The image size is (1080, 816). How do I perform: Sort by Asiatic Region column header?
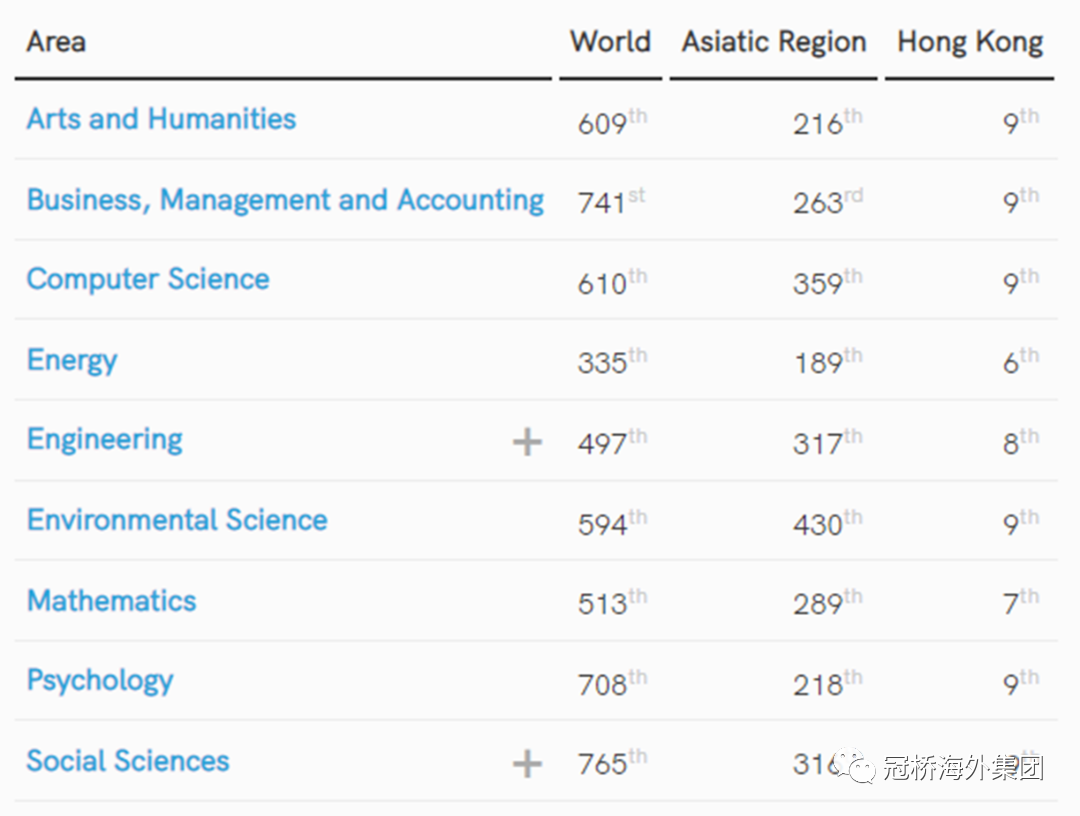click(x=774, y=43)
